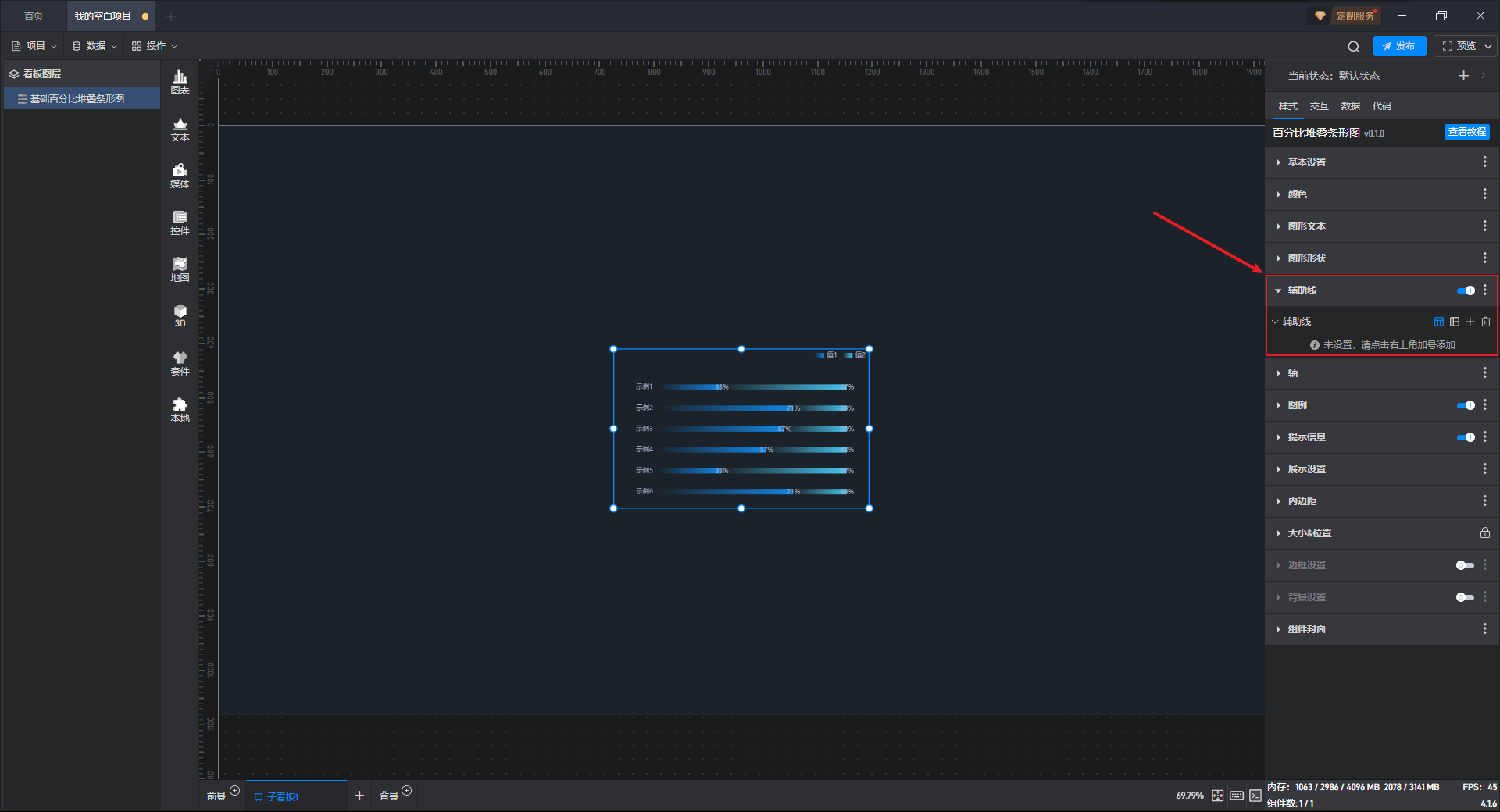1500x812 pixels.
Task: Click the 查看教程 tutorial button
Action: pos(1466,132)
